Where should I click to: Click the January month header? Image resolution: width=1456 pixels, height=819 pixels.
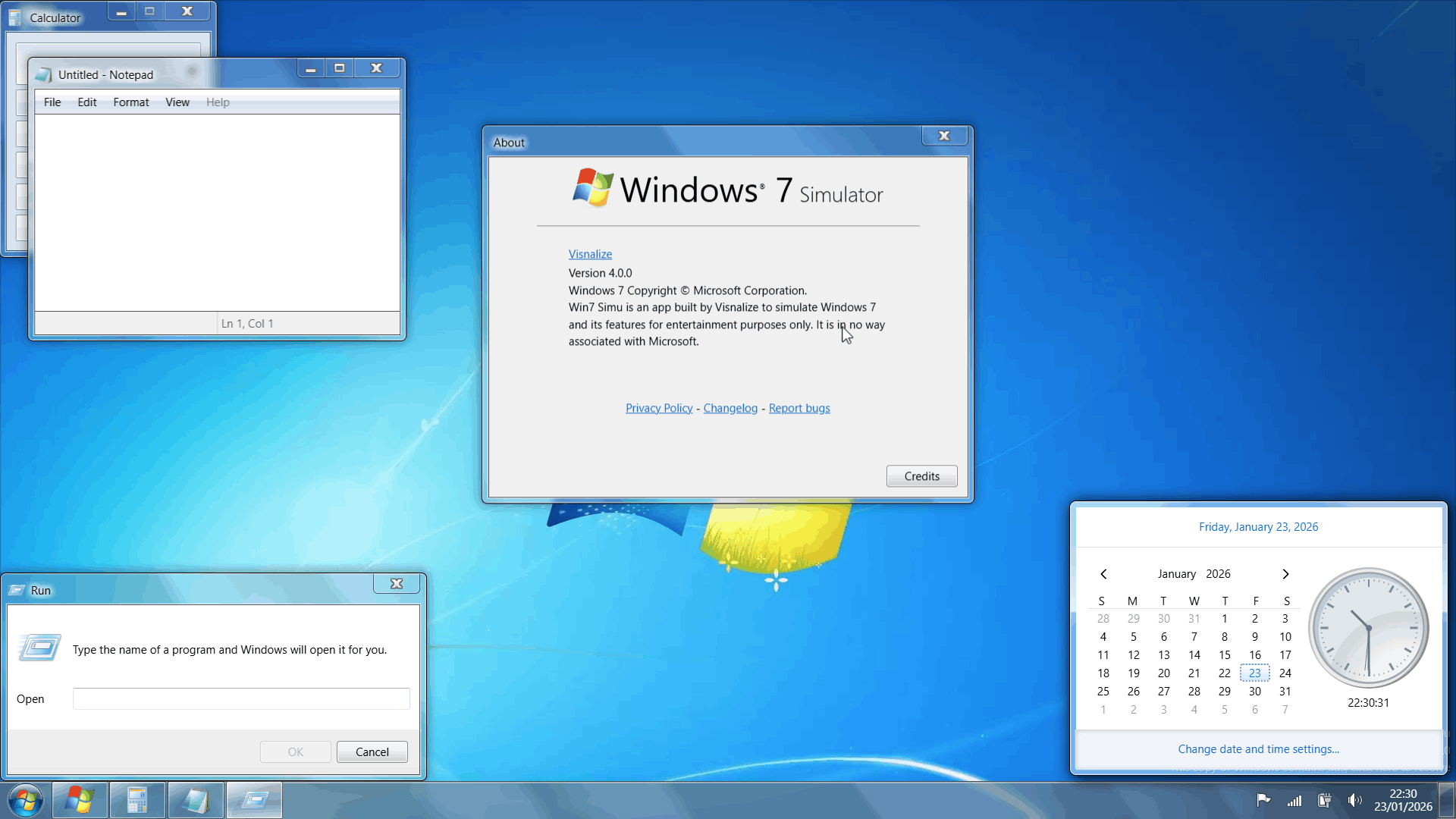coord(1176,574)
